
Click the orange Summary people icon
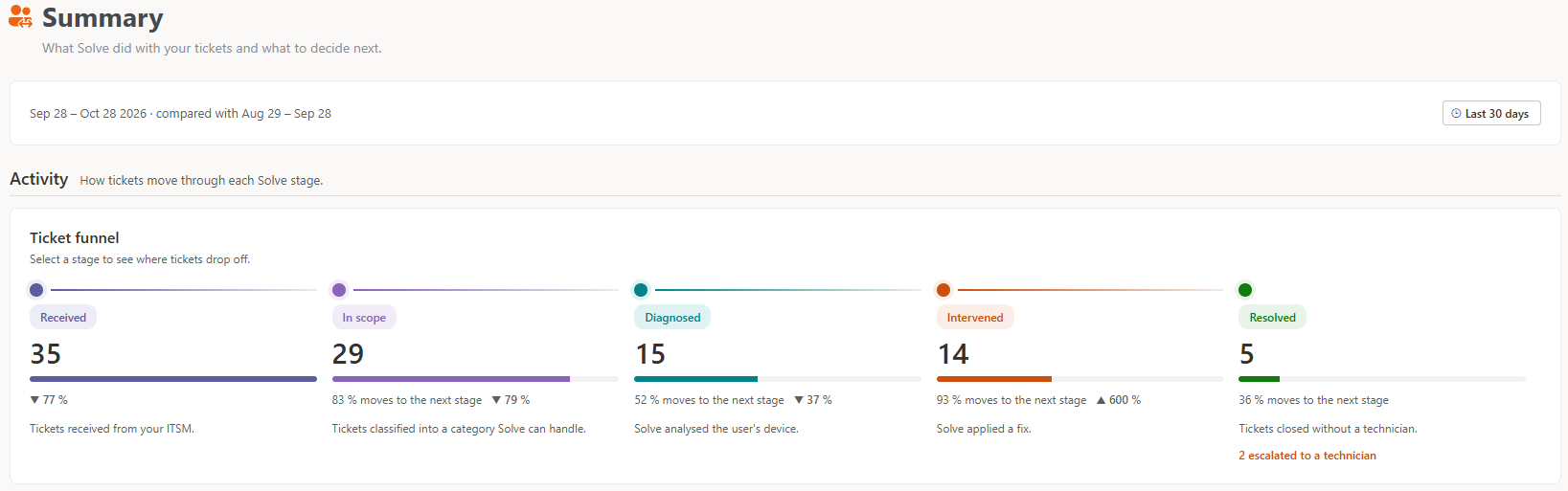pyautogui.click(x=20, y=17)
